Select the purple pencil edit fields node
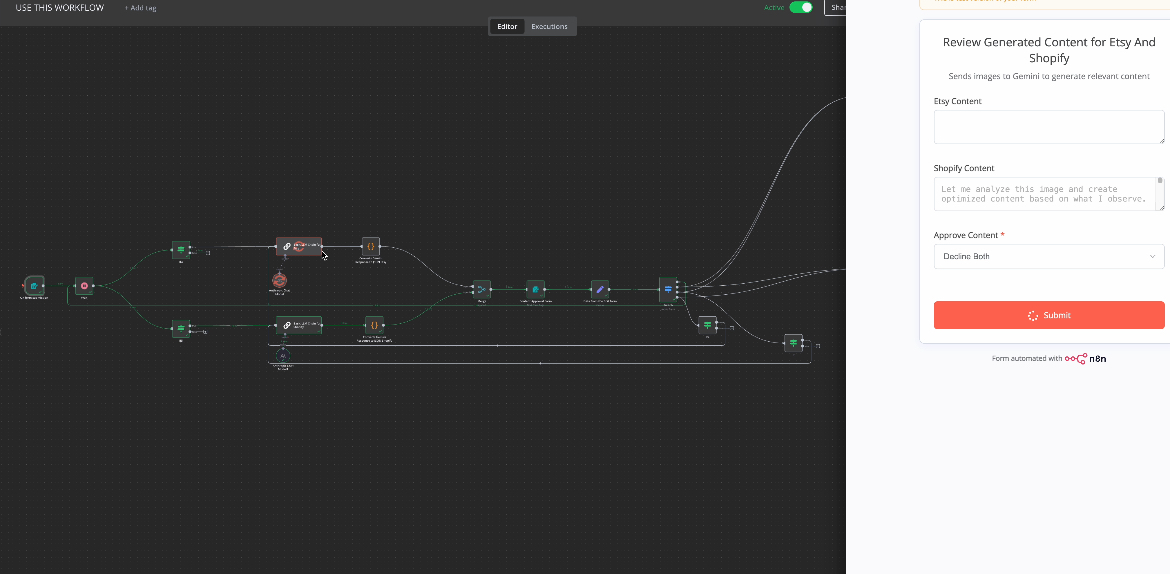The width and height of the screenshot is (1170, 574). pos(599,289)
